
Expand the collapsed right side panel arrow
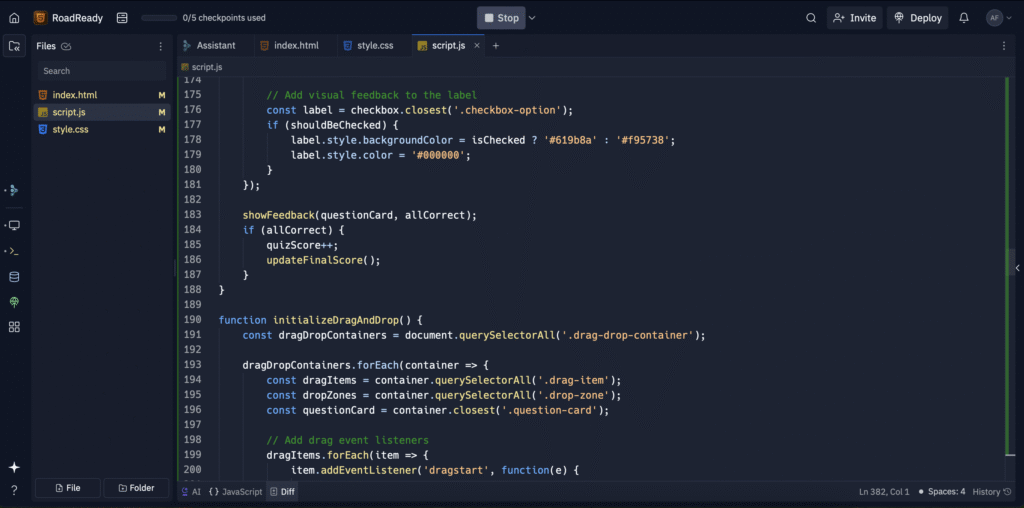tap(1017, 268)
